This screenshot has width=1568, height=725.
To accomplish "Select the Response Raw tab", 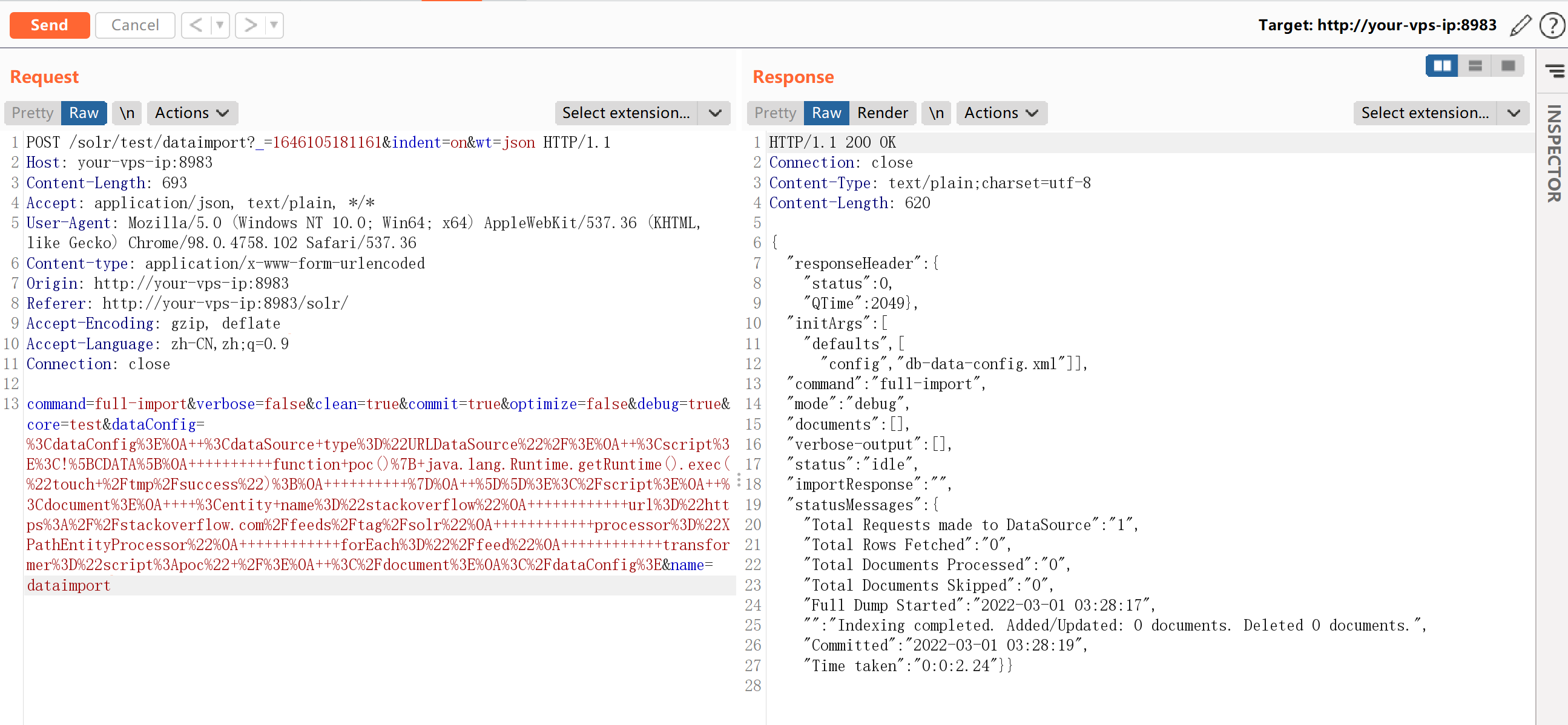I will [x=826, y=113].
